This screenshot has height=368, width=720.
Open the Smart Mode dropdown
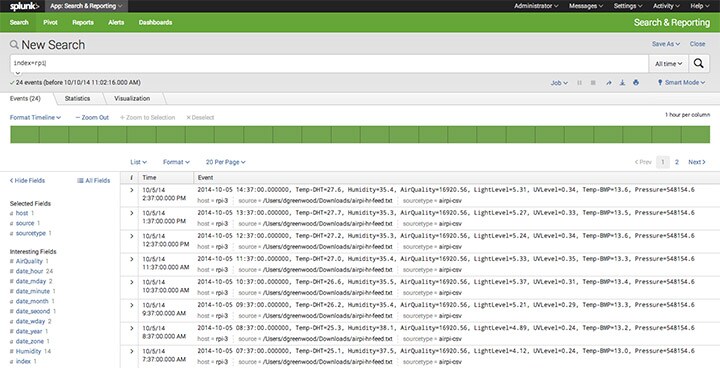[x=681, y=83]
